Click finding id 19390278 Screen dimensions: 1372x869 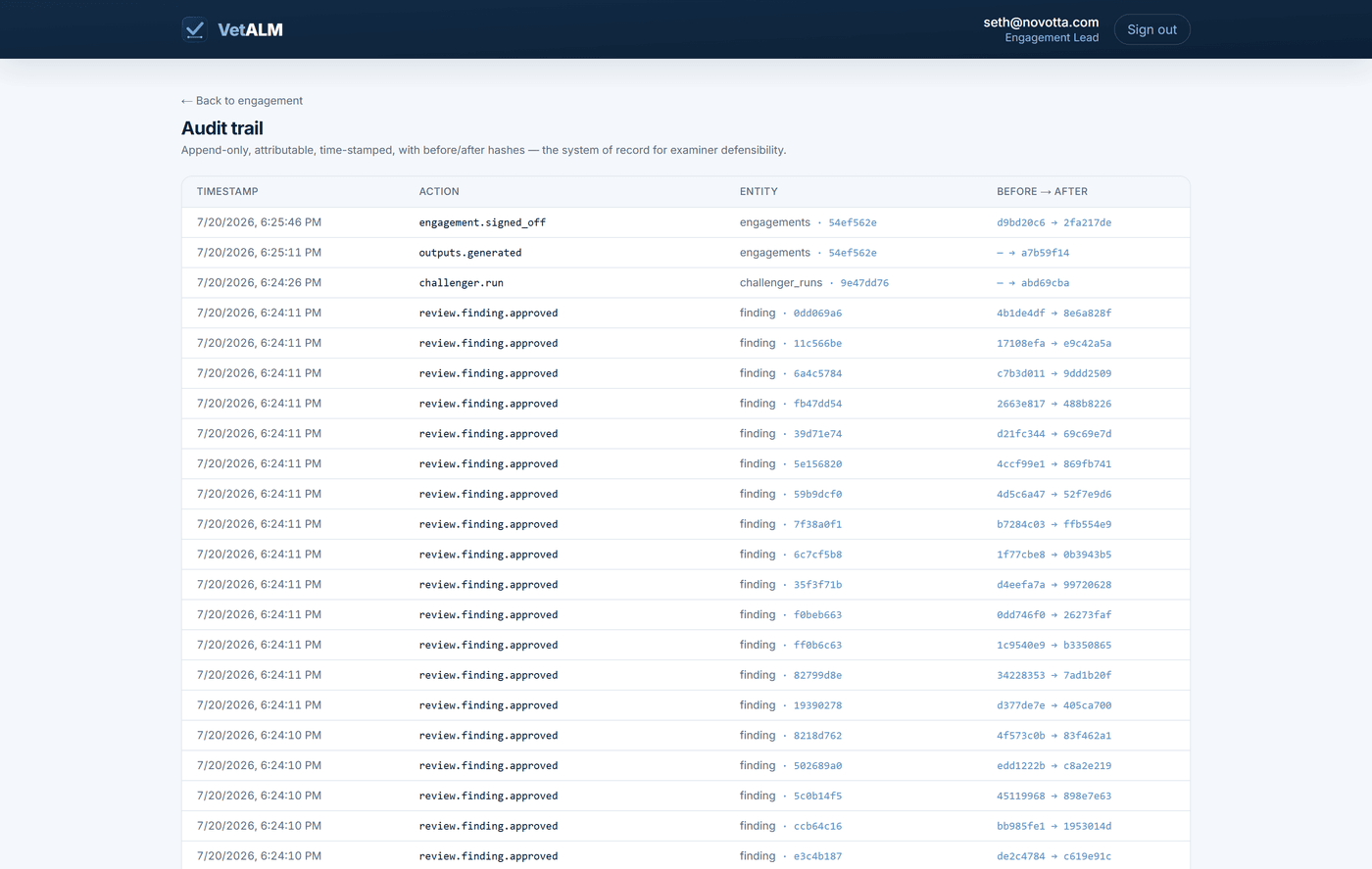[817, 705]
